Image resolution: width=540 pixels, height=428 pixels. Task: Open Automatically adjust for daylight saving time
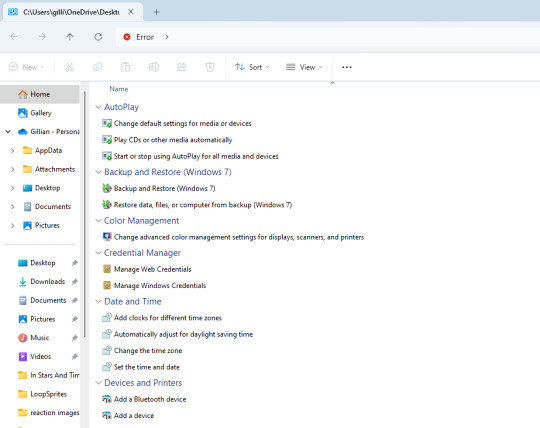click(x=177, y=334)
